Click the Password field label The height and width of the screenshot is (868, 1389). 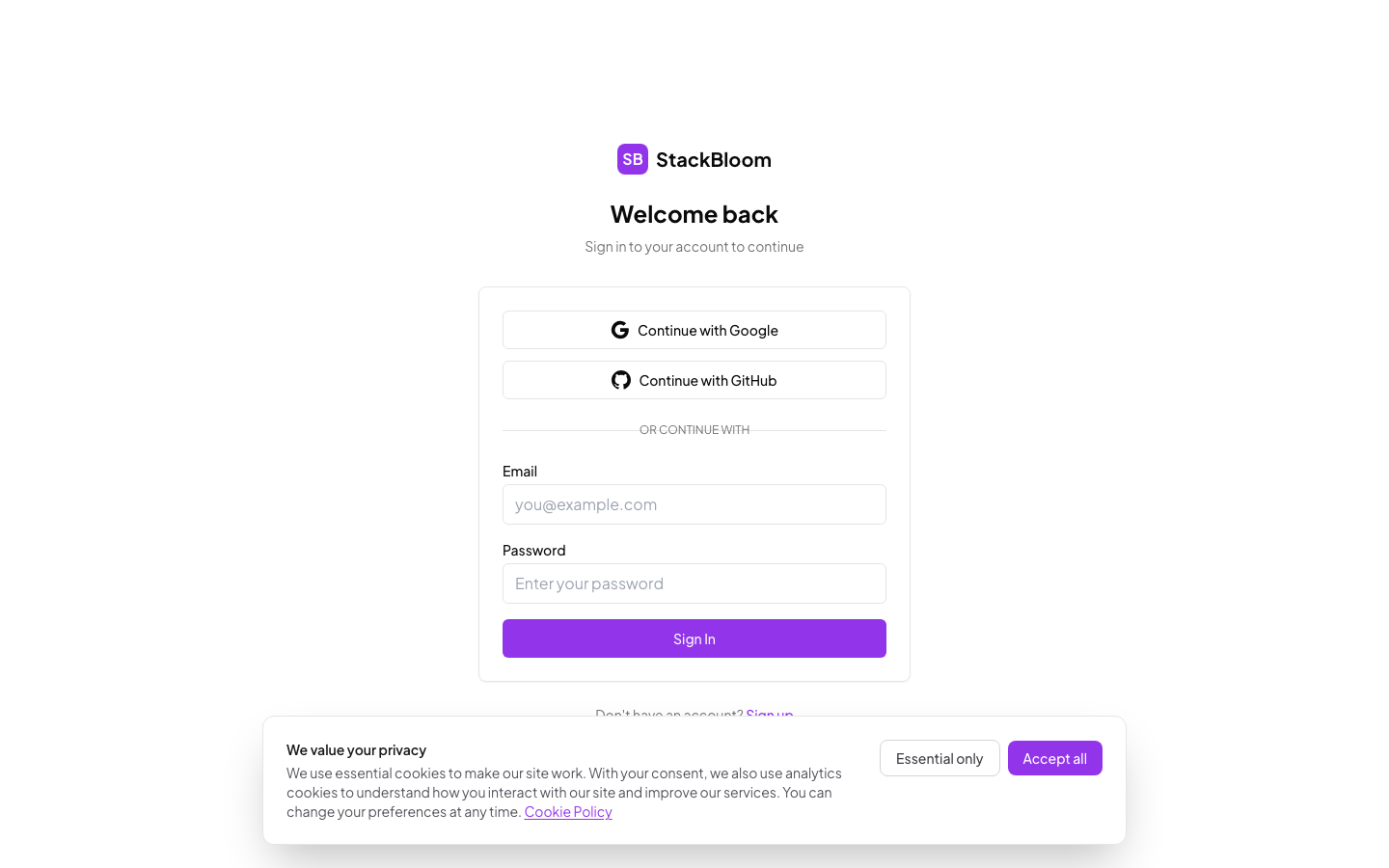coord(533,550)
